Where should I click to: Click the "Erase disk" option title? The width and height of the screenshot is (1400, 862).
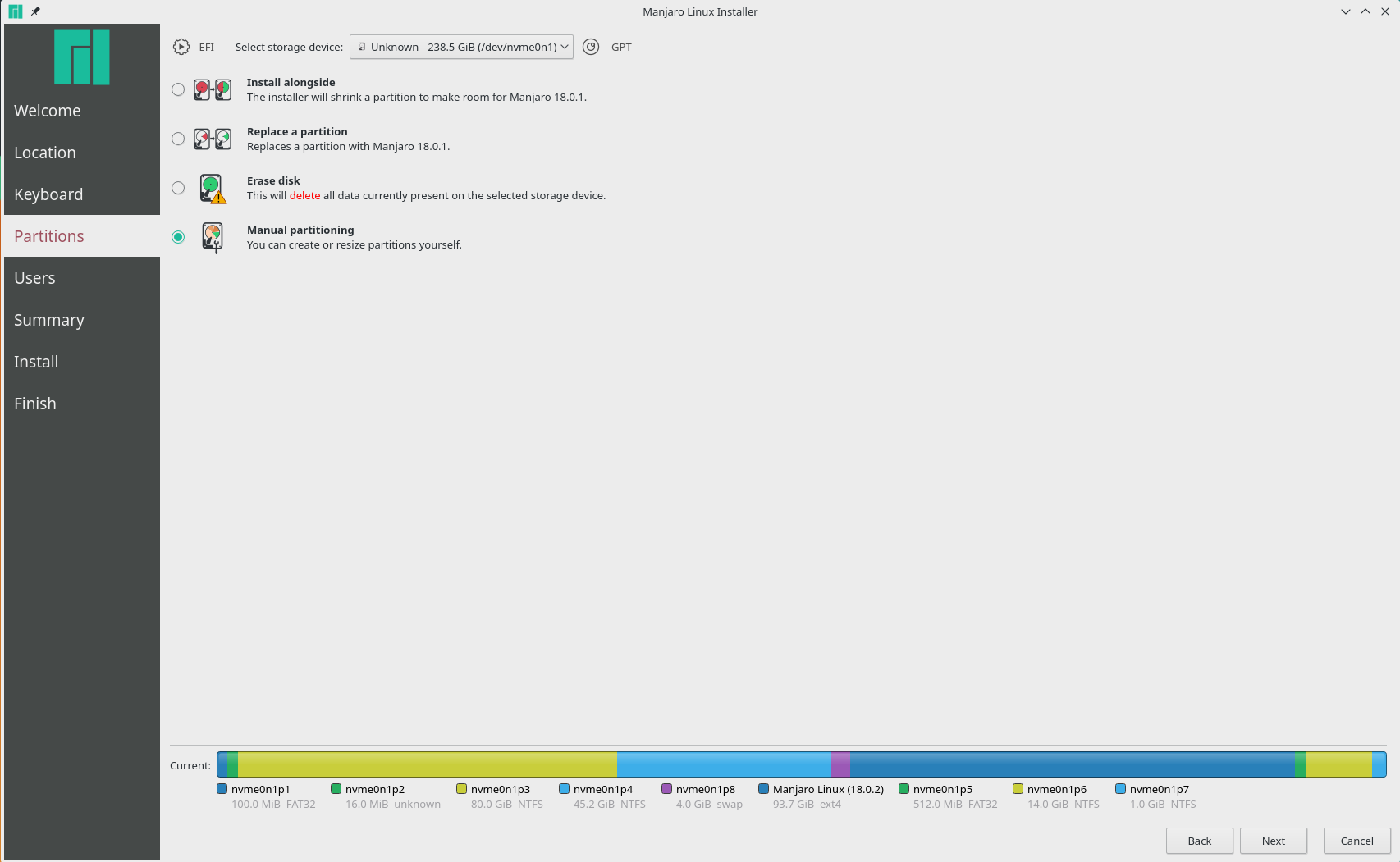click(273, 180)
